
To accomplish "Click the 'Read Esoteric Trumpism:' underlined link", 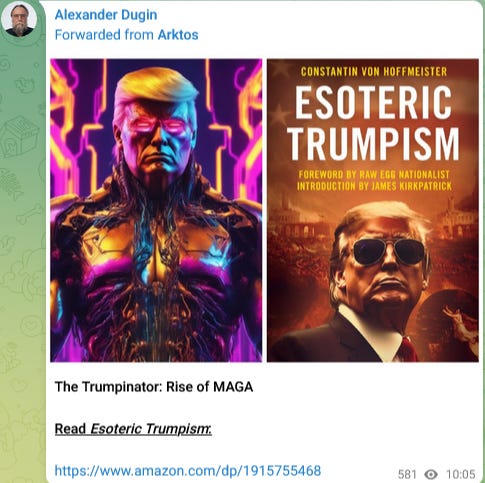I will point(133,429).
